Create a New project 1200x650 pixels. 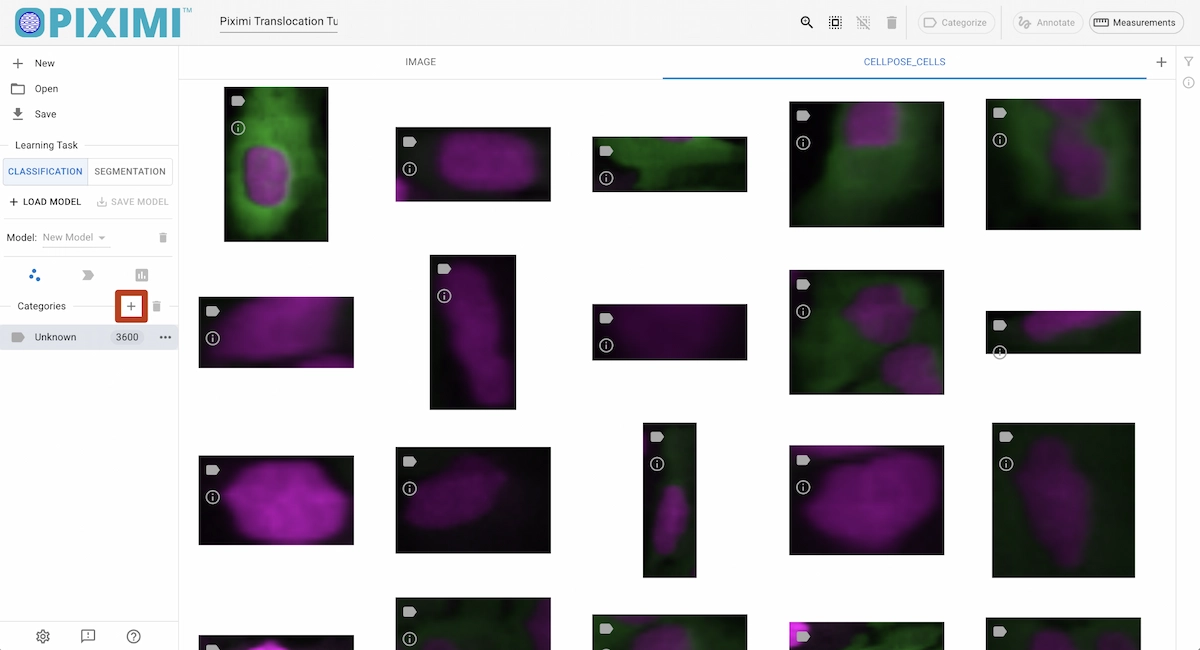pyautogui.click(x=89, y=63)
